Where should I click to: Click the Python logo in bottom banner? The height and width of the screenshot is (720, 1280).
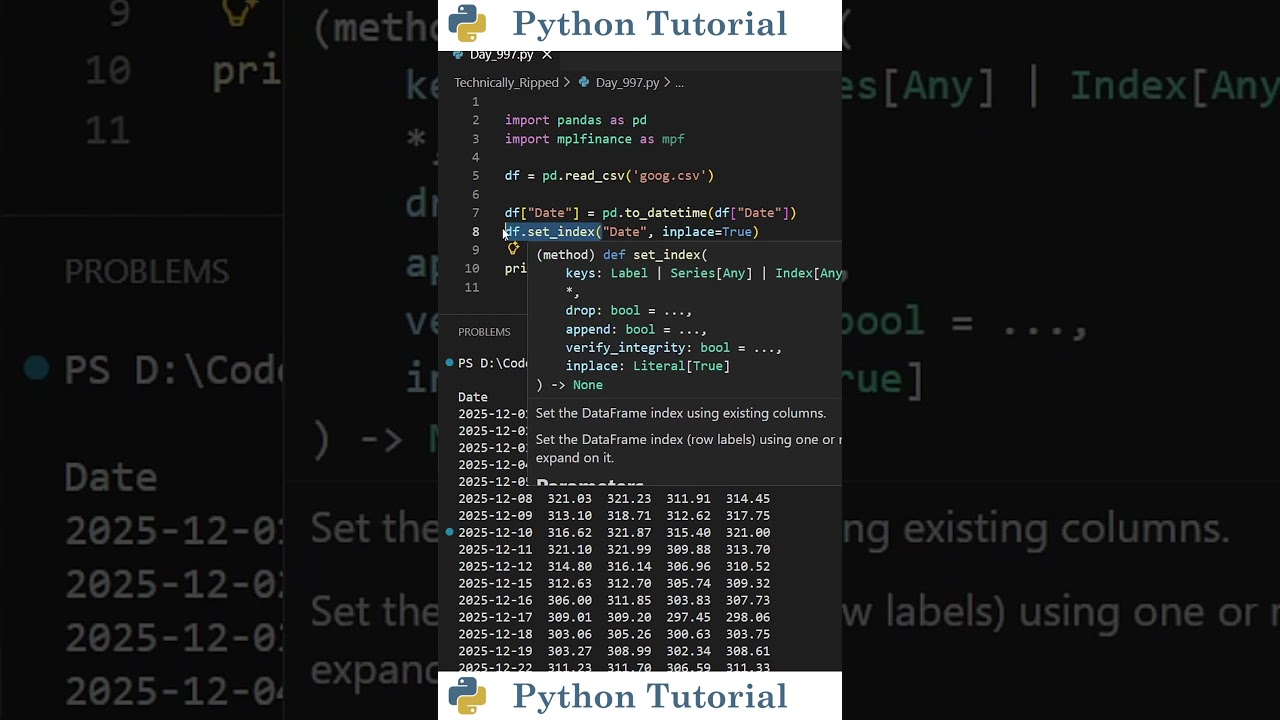click(x=467, y=696)
